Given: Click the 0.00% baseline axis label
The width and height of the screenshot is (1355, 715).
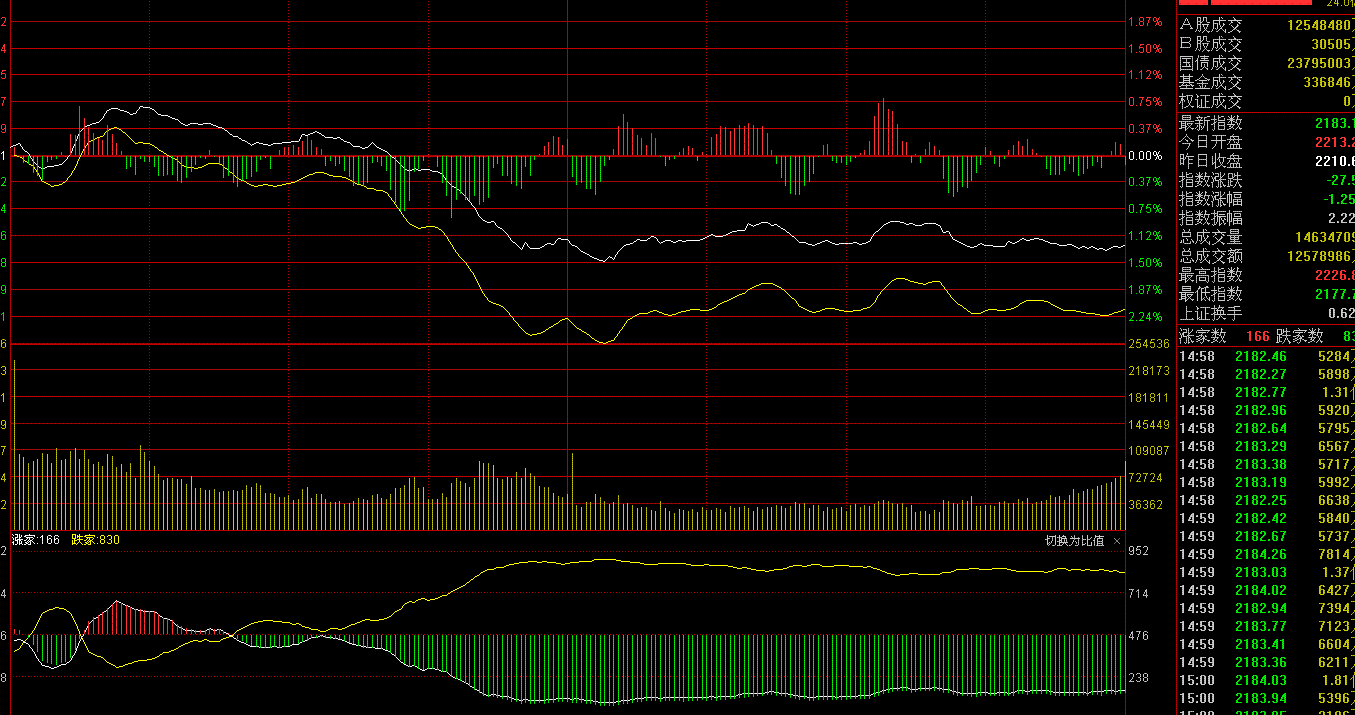Looking at the screenshot, I should pos(1145,156).
